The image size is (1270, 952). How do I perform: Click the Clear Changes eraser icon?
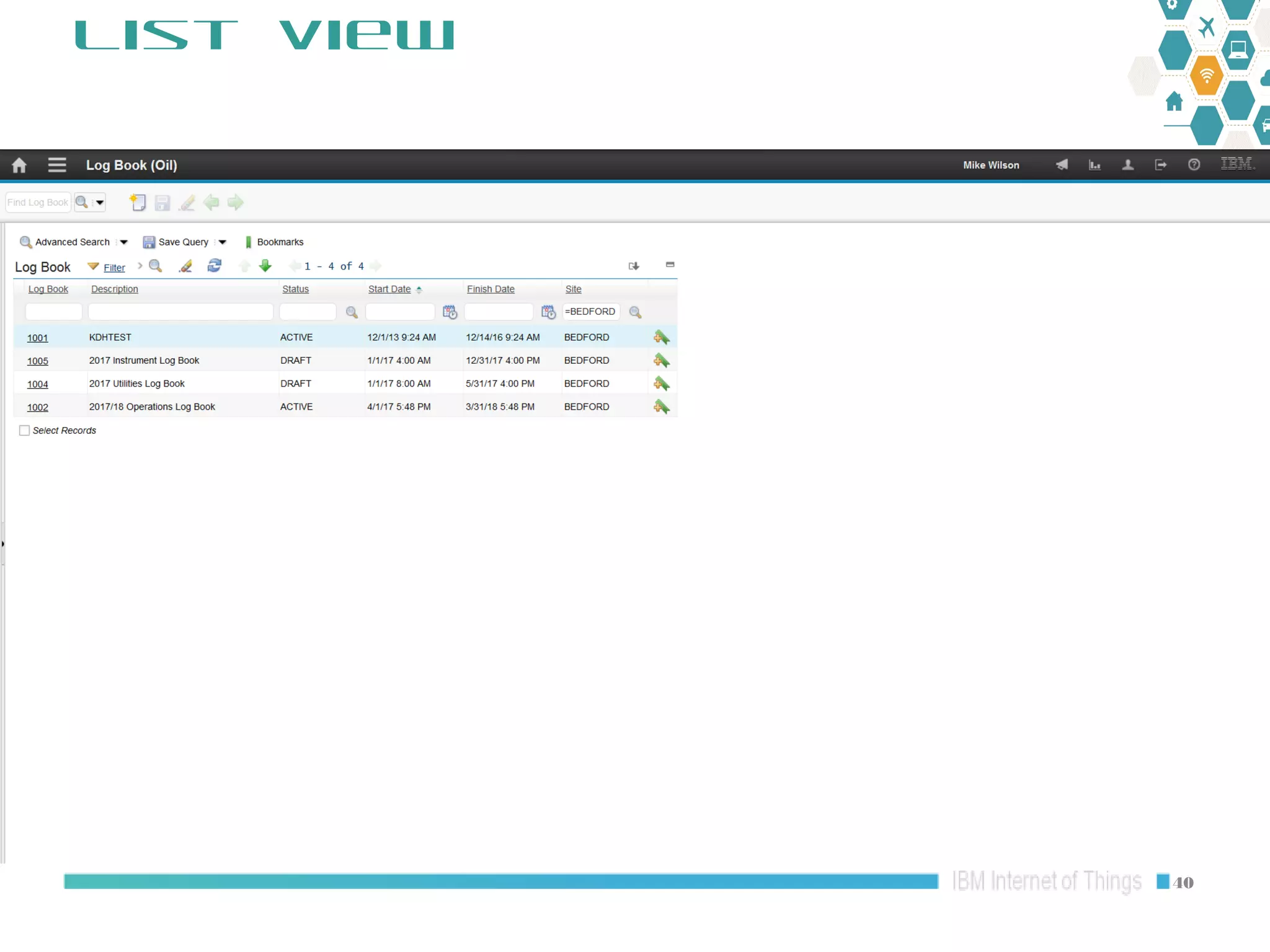(187, 203)
